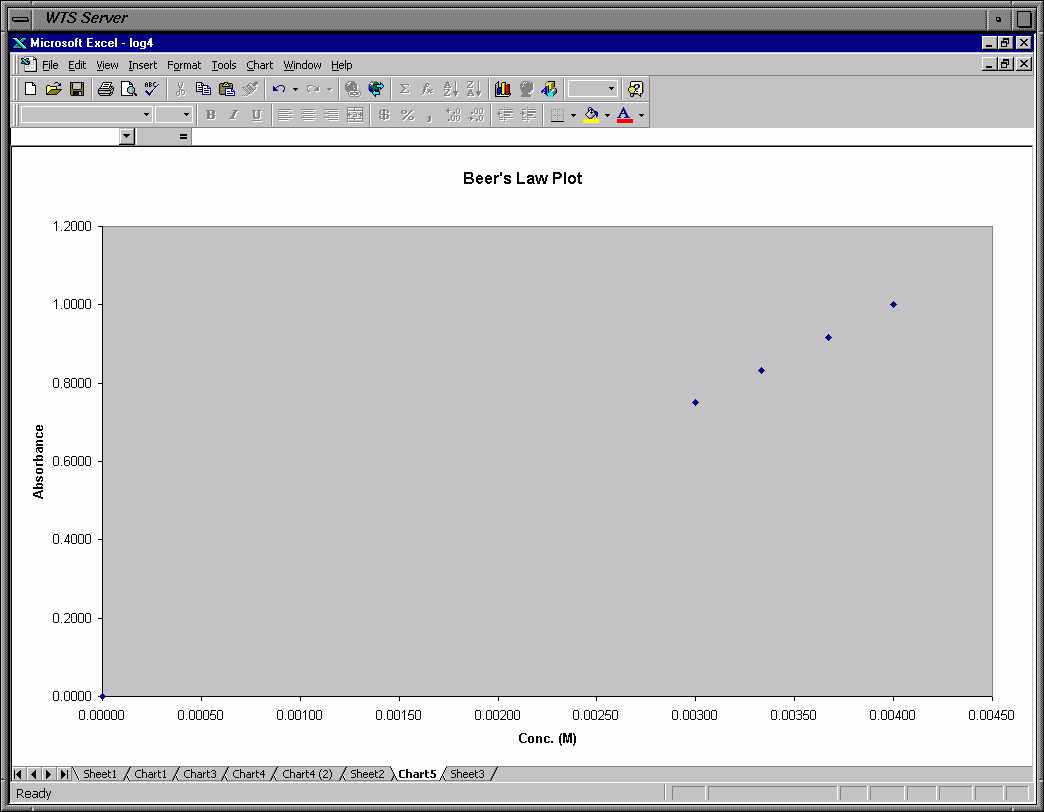
Task: Open a file with Open folder icon
Action: [x=54, y=89]
